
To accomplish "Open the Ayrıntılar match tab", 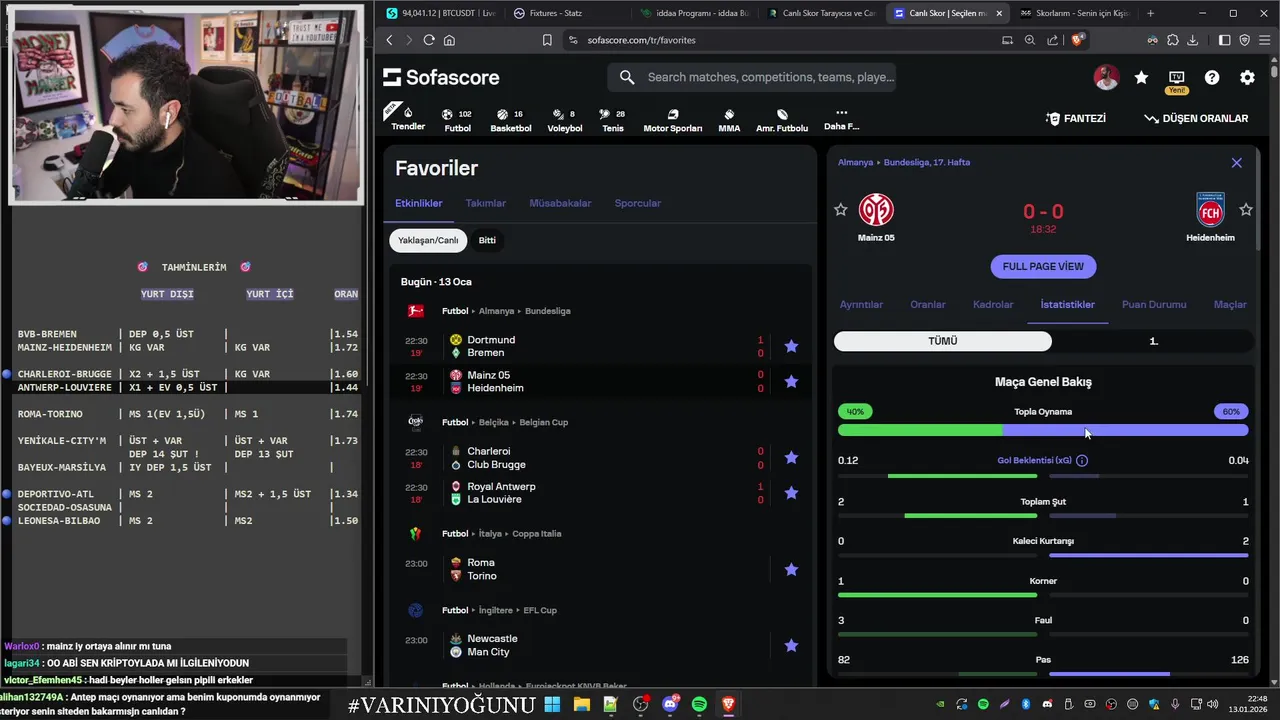I will (x=861, y=305).
